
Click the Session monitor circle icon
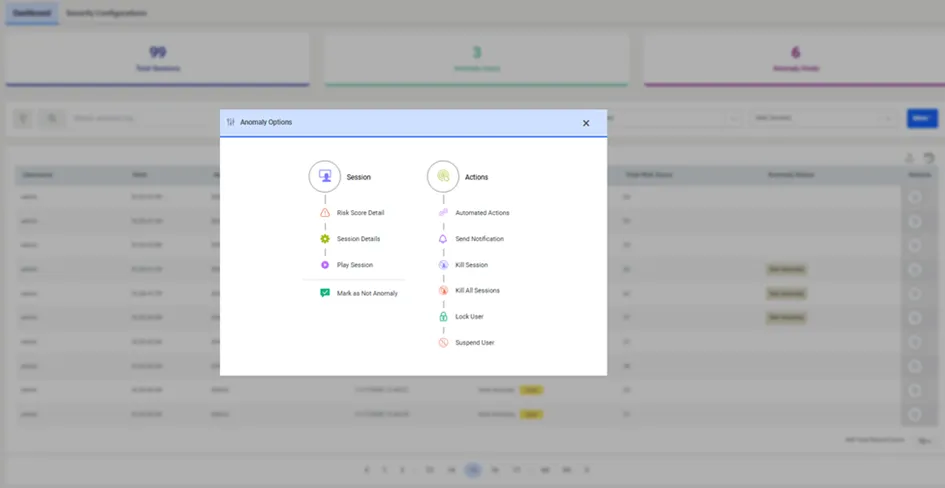coord(325,177)
